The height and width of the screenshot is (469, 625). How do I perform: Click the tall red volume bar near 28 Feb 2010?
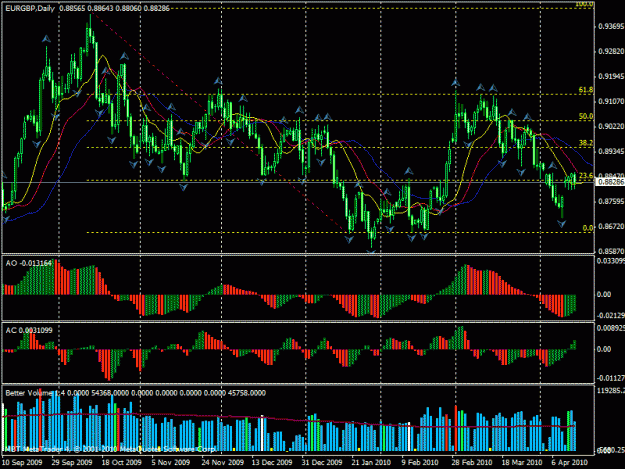pyautogui.click(x=456, y=428)
